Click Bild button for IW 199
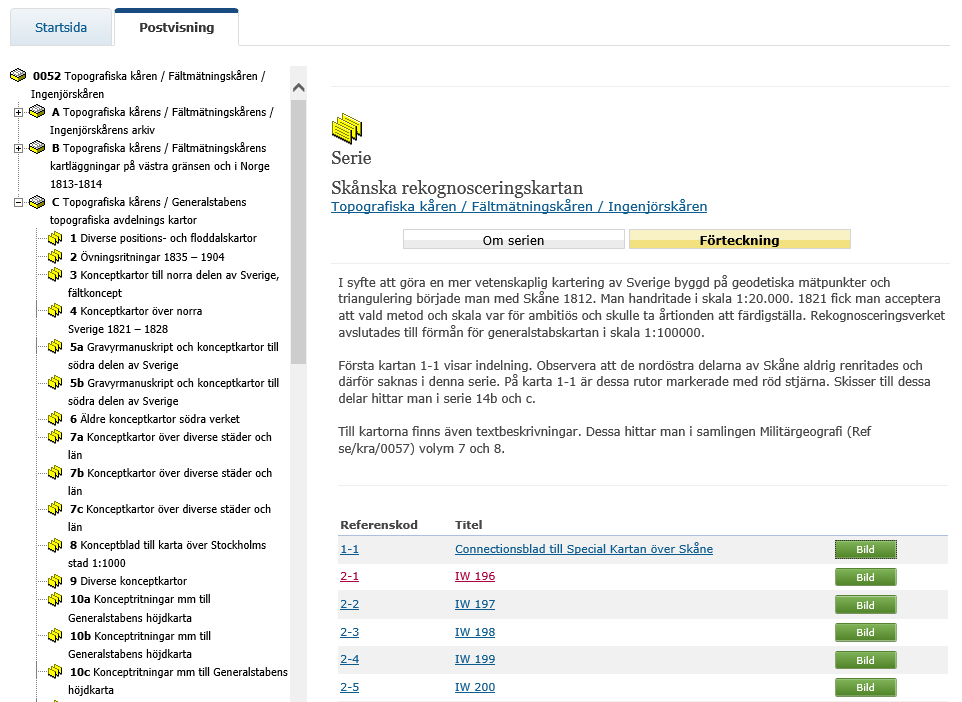The image size is (962, 702). click(x=866, y=660)
